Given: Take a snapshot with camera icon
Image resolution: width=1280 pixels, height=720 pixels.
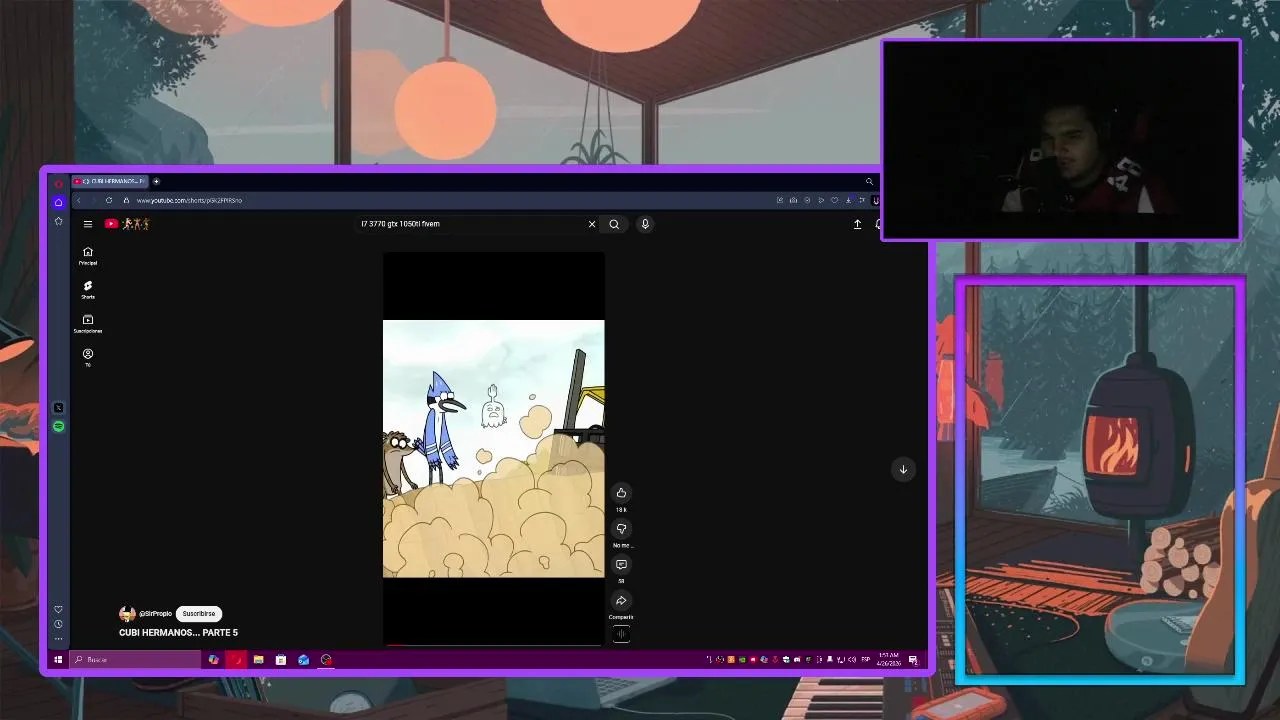Looking at the screenshot, I should pyautogui.click(x=793, y=200).
